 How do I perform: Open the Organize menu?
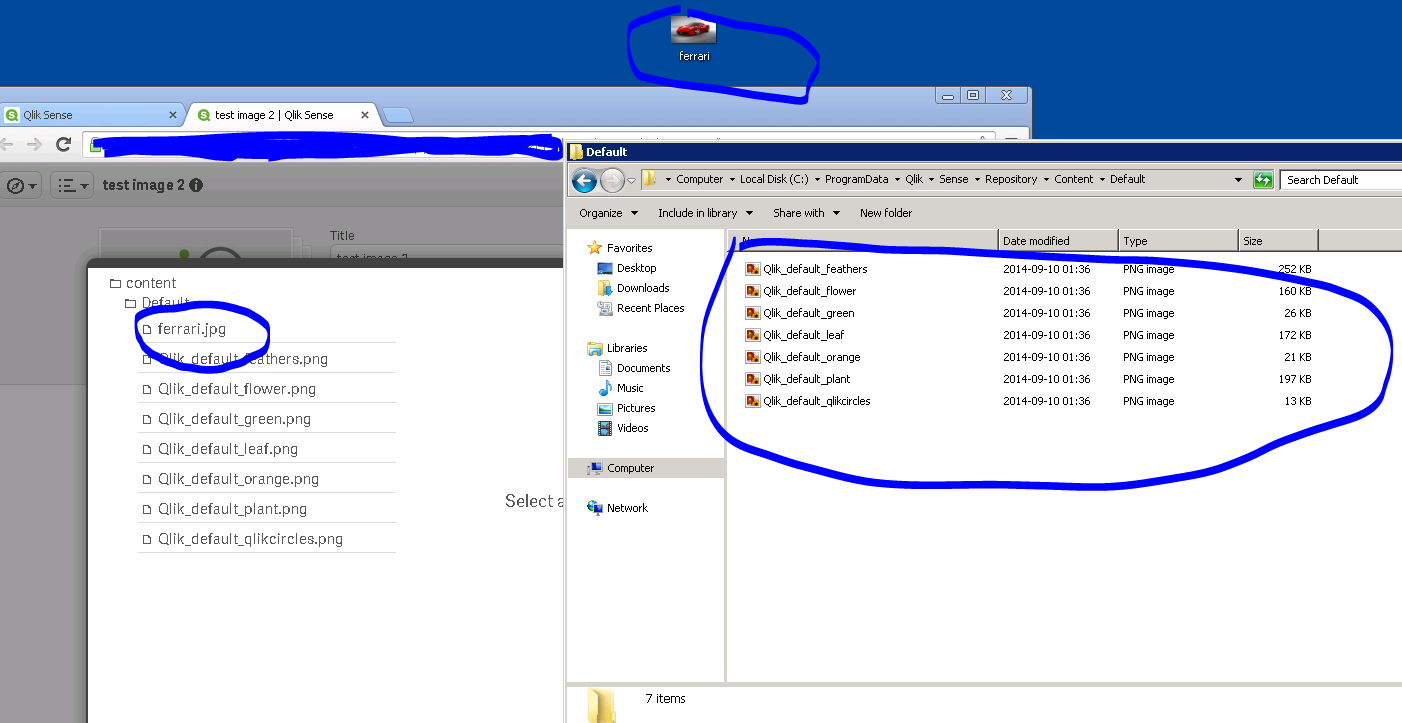point(608,213)
